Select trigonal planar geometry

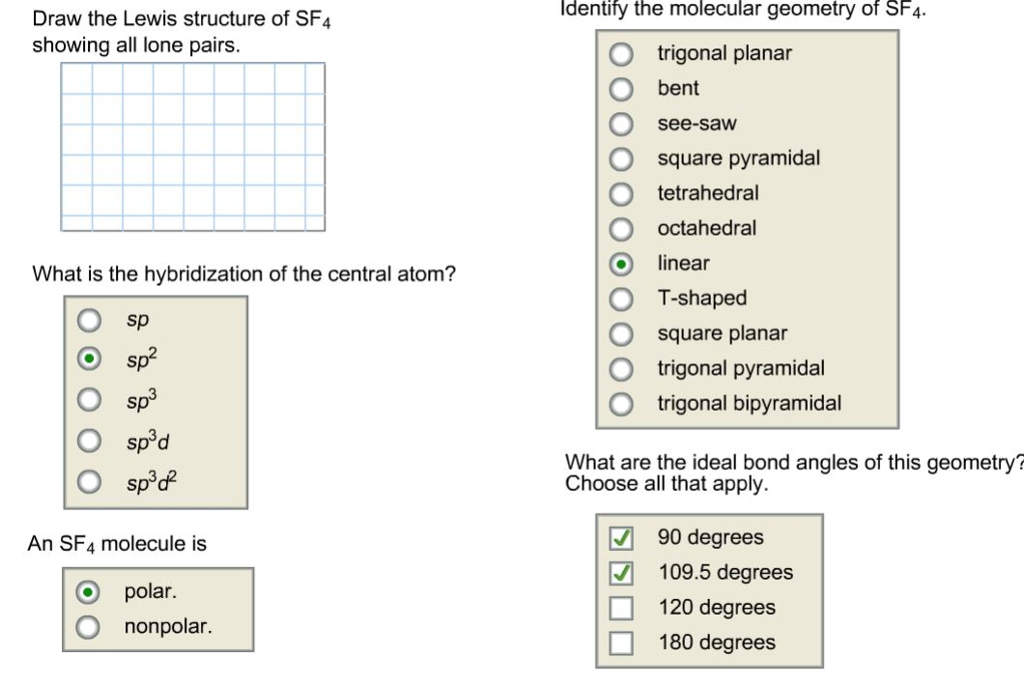[621, 54]
